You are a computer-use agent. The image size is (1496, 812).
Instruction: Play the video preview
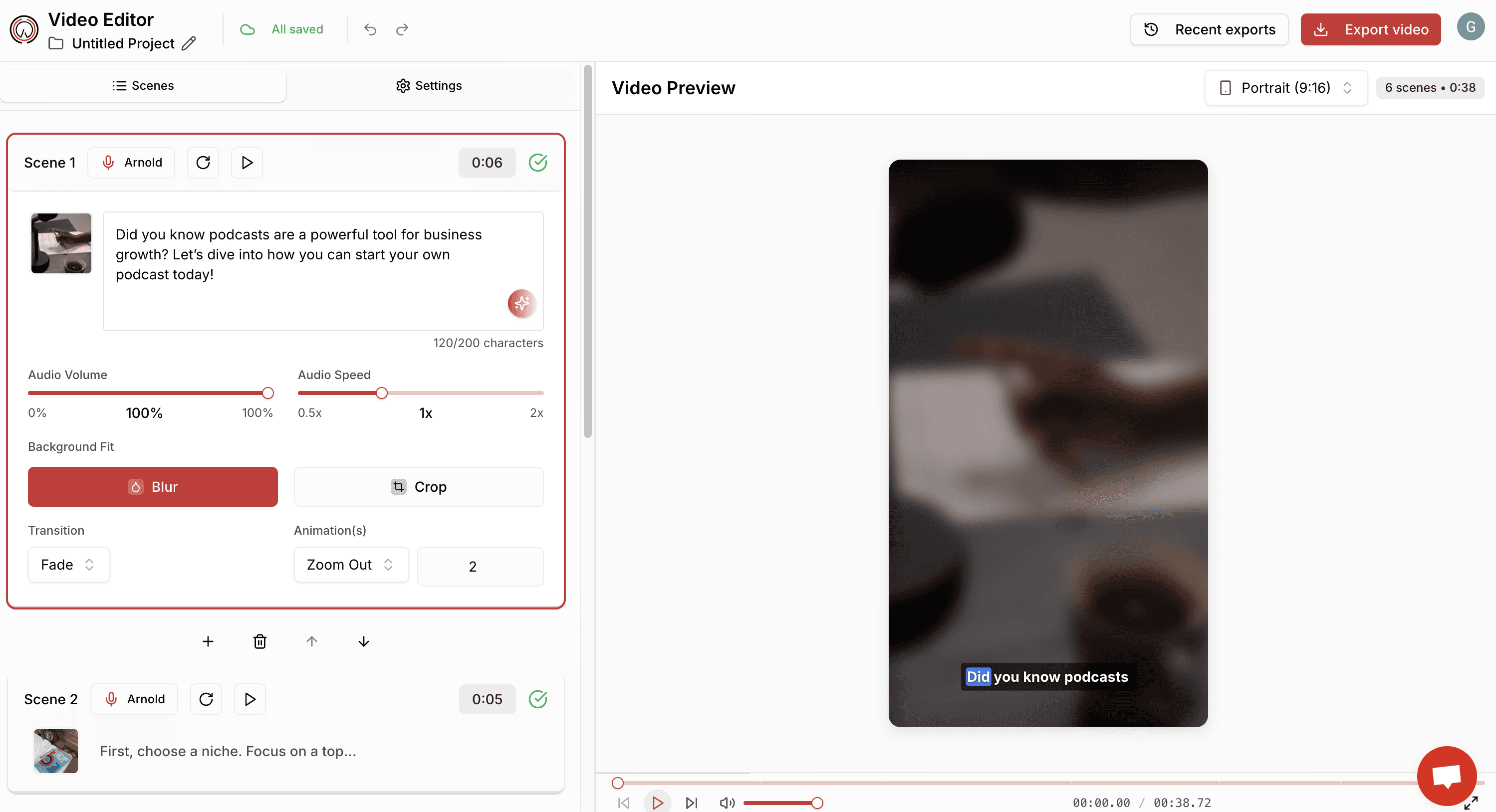click(657, 803)
